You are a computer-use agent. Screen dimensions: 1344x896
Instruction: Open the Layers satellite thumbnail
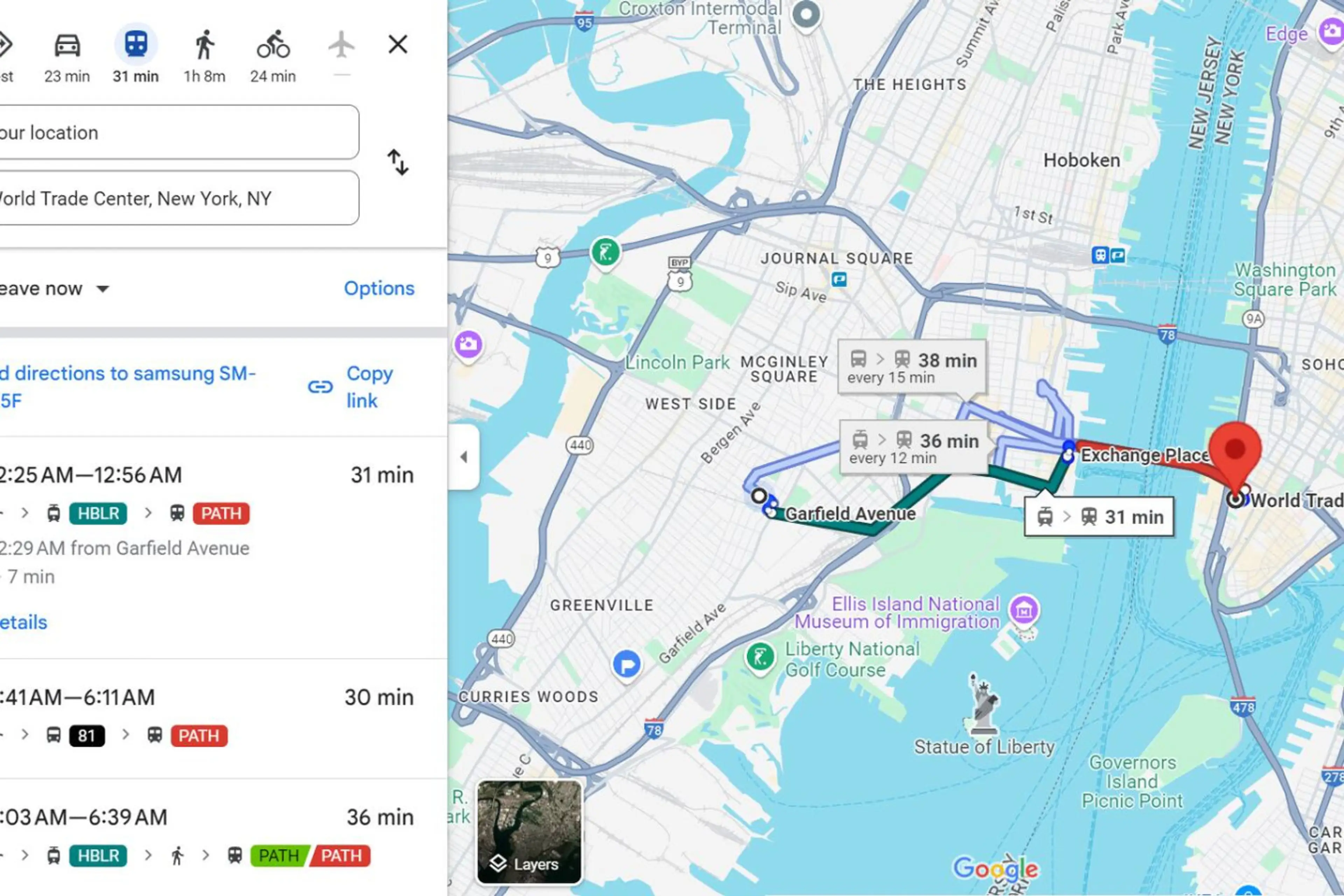point(529,832)
